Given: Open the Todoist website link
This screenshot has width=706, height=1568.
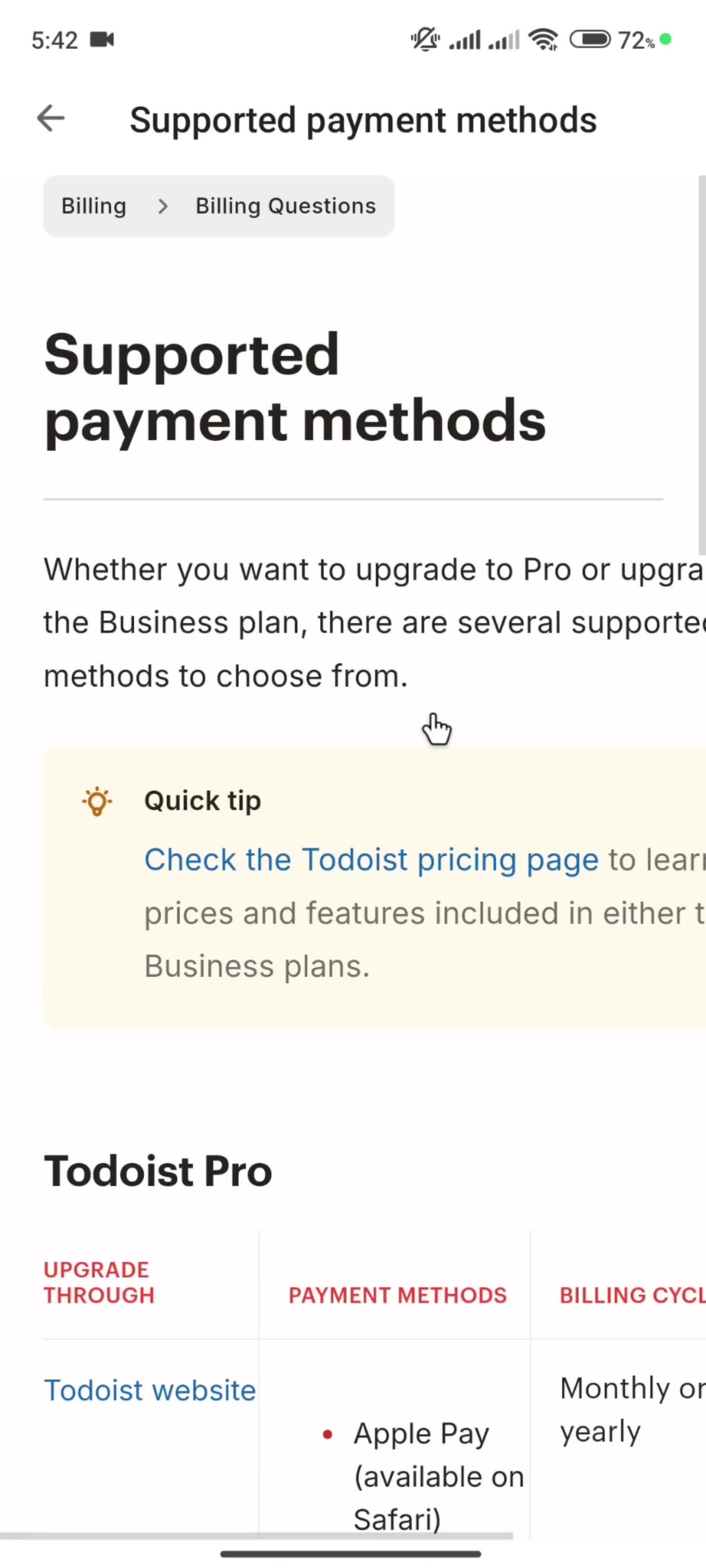Looking at the screenshot, I should (150, 1390).
